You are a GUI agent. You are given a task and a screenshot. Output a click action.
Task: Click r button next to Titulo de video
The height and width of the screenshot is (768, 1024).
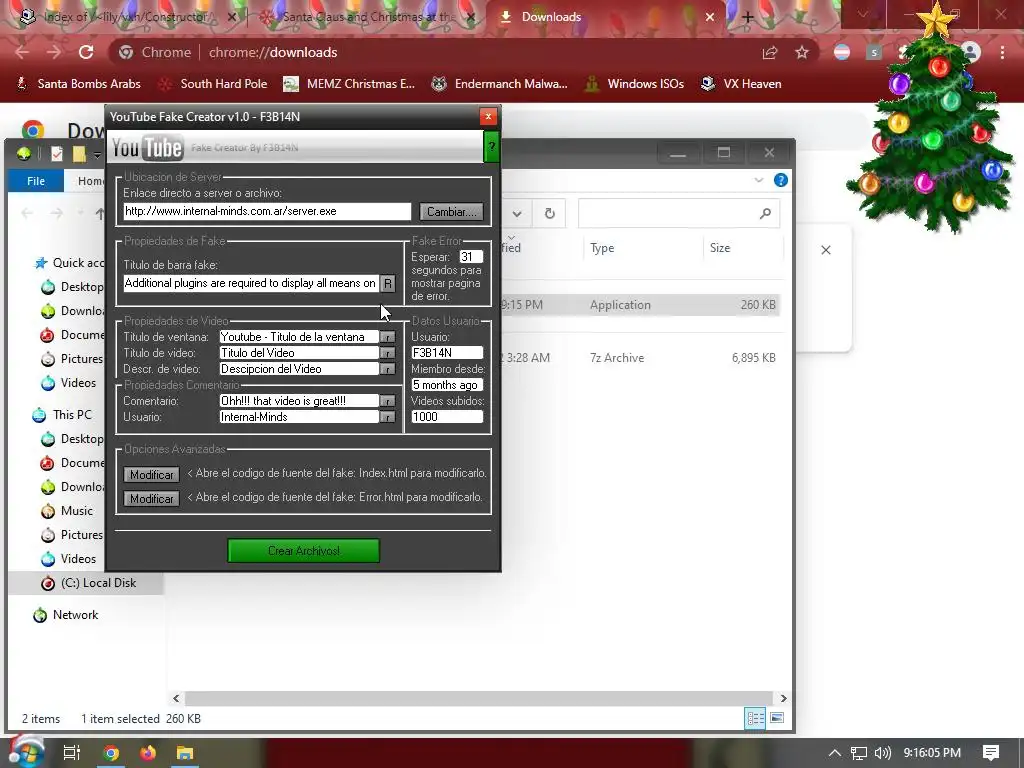[x=388, y=353]
